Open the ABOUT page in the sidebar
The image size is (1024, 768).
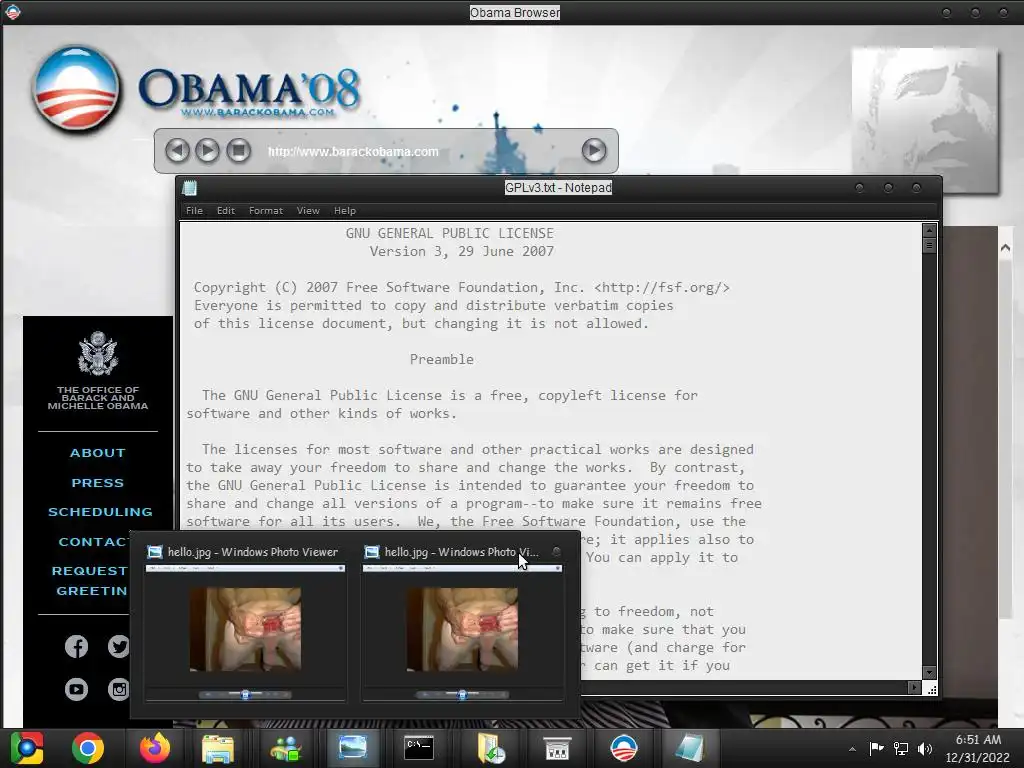pyautogui.click(x=98, y=453)
